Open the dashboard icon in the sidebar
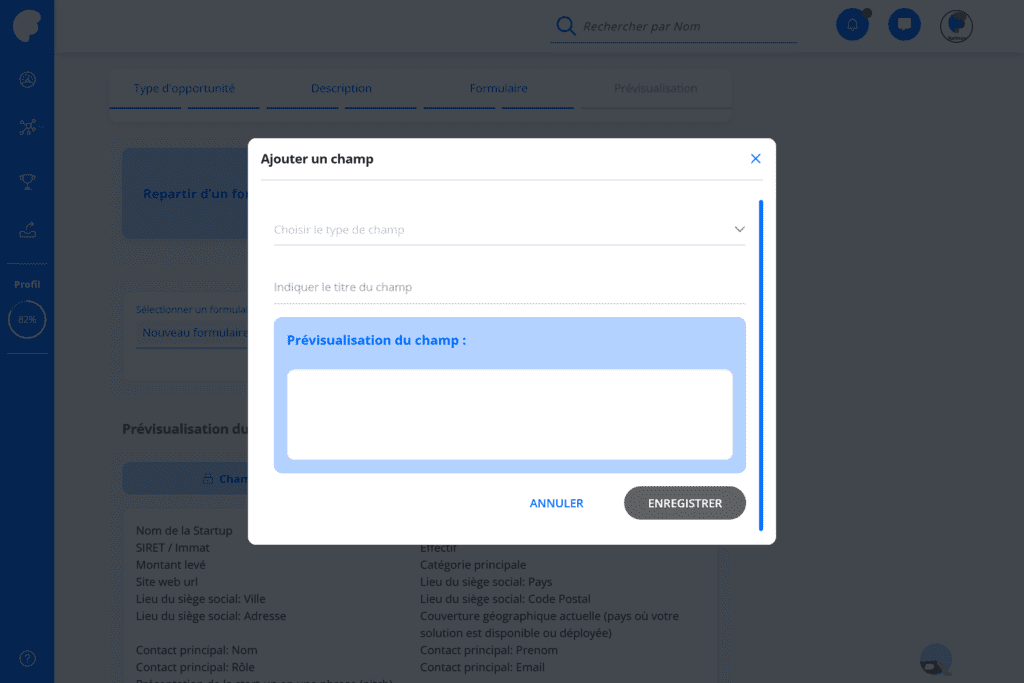Screen dimensions: 1024x683 coord(27,80)
